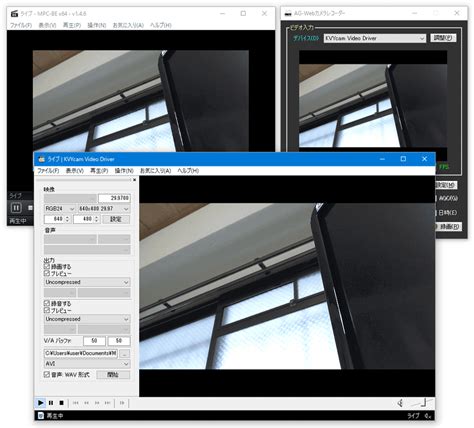Click the 設定 button next to the size fields
The width and height of the screenshot is (474, 428).
point(116,219)
